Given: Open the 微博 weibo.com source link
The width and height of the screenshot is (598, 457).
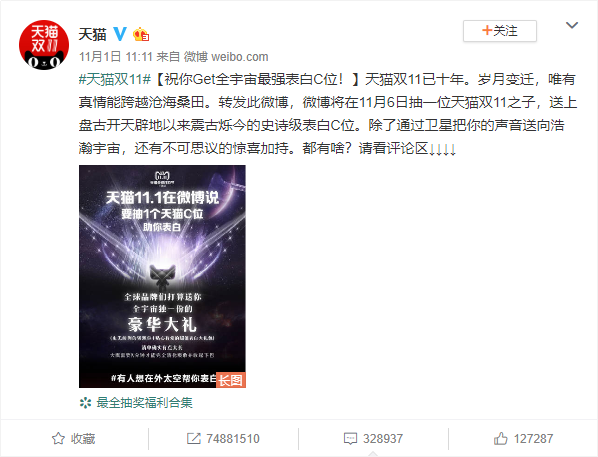Looking at the screenshot, I should coord(226,57).
